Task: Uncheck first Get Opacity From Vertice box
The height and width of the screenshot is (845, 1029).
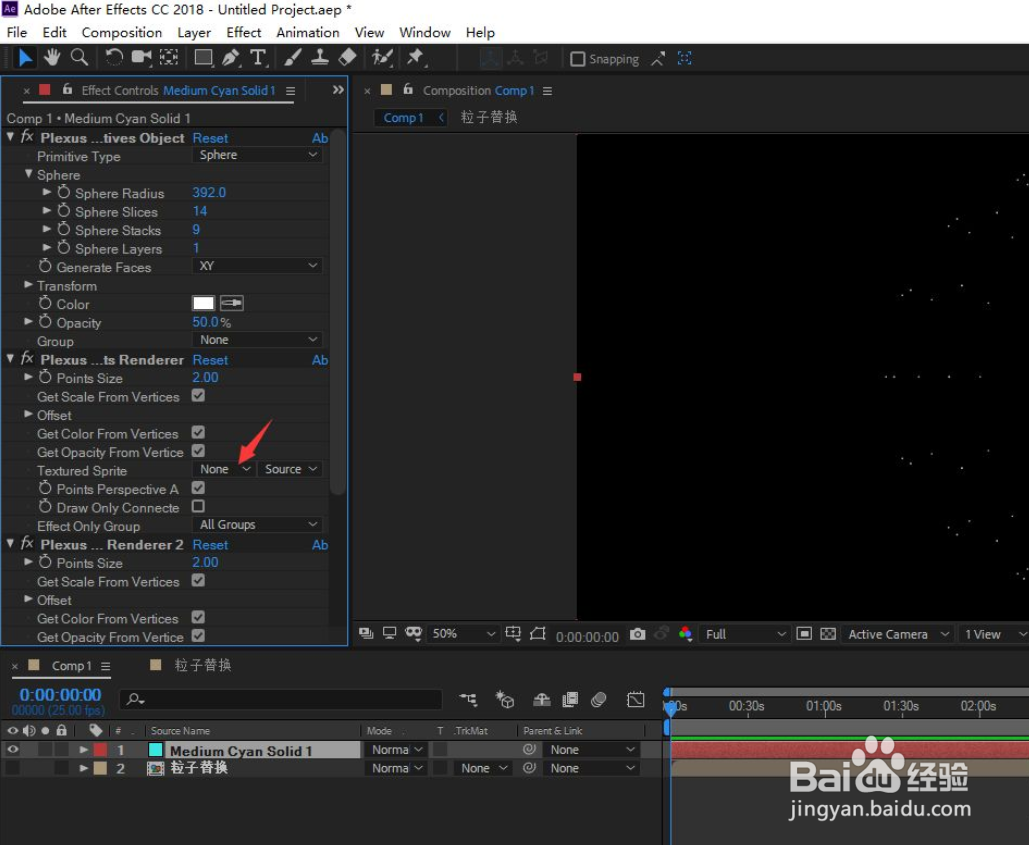Action: (198, 451)
